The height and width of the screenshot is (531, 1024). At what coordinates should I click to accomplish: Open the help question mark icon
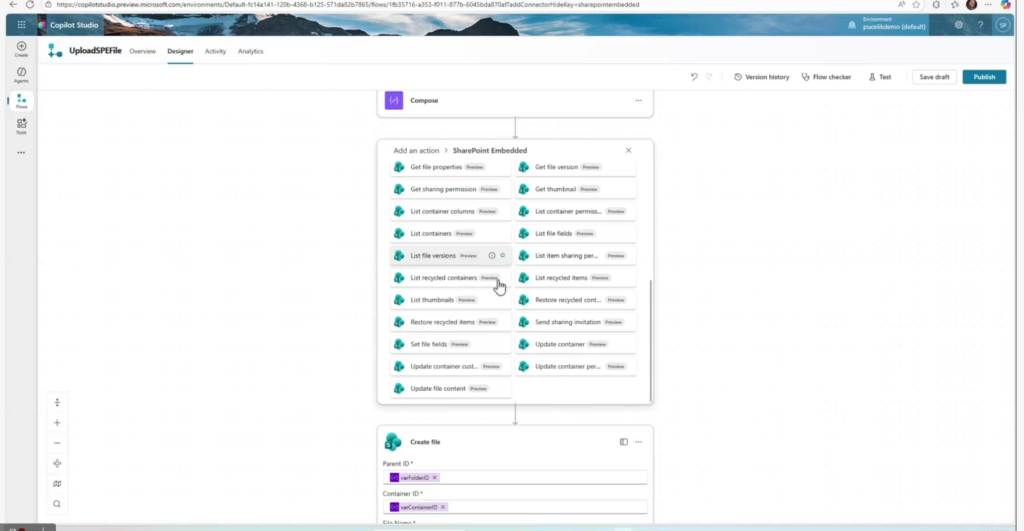(980, 25)
